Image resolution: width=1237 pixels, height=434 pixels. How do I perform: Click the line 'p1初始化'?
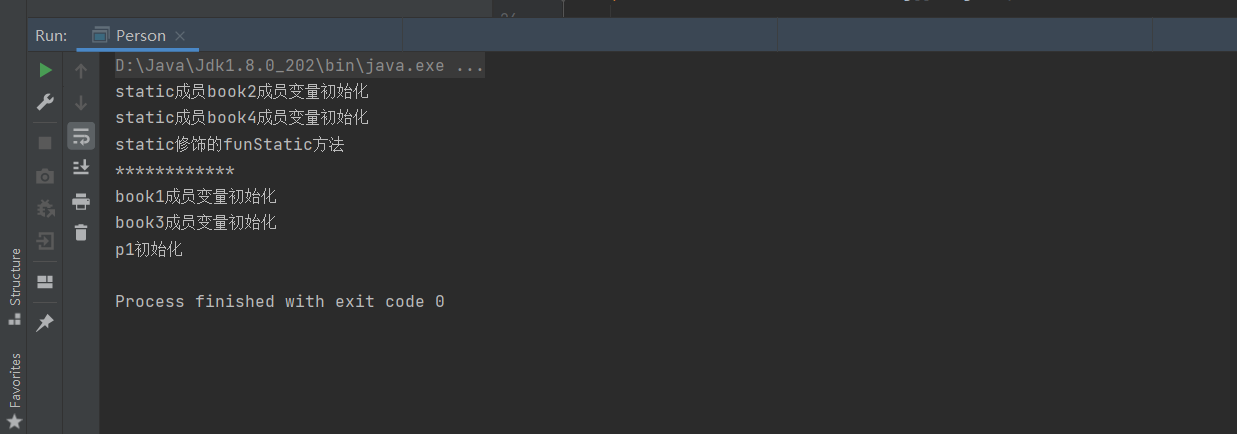click(x=149, y=249)
